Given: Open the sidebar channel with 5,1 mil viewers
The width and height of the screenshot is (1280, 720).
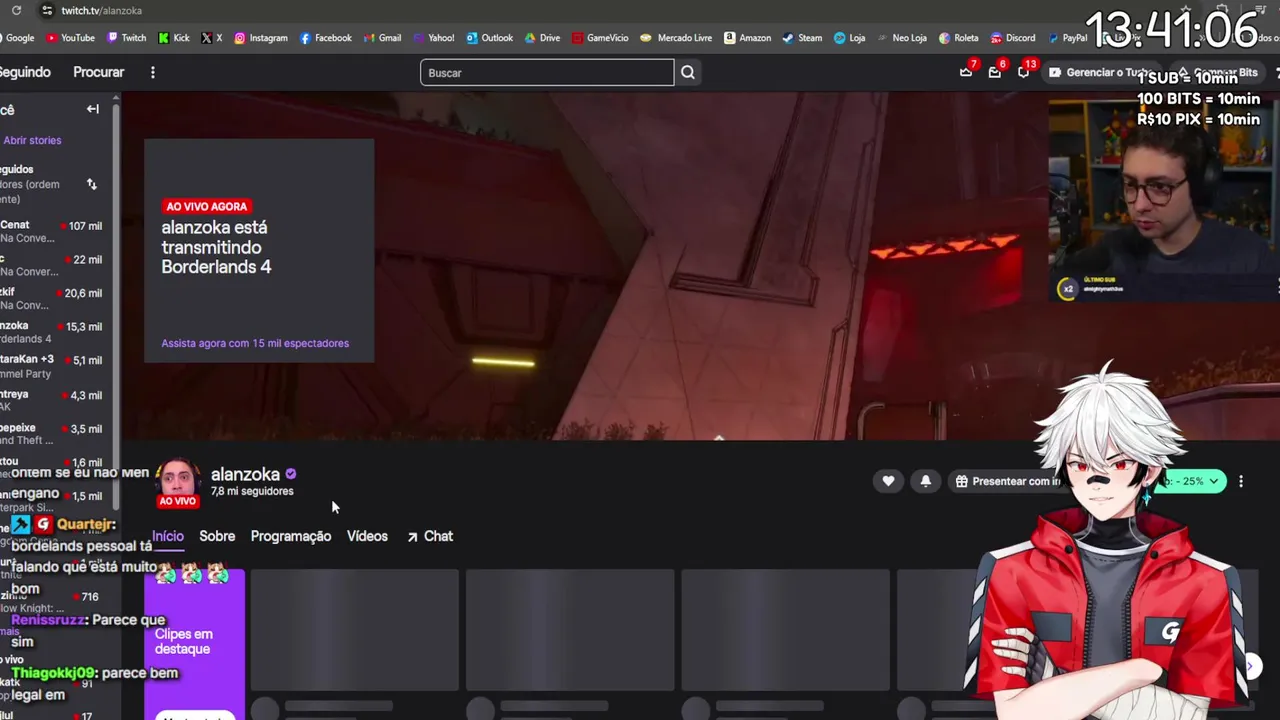Looking at the screenshot, I should (x=52, y=366).
